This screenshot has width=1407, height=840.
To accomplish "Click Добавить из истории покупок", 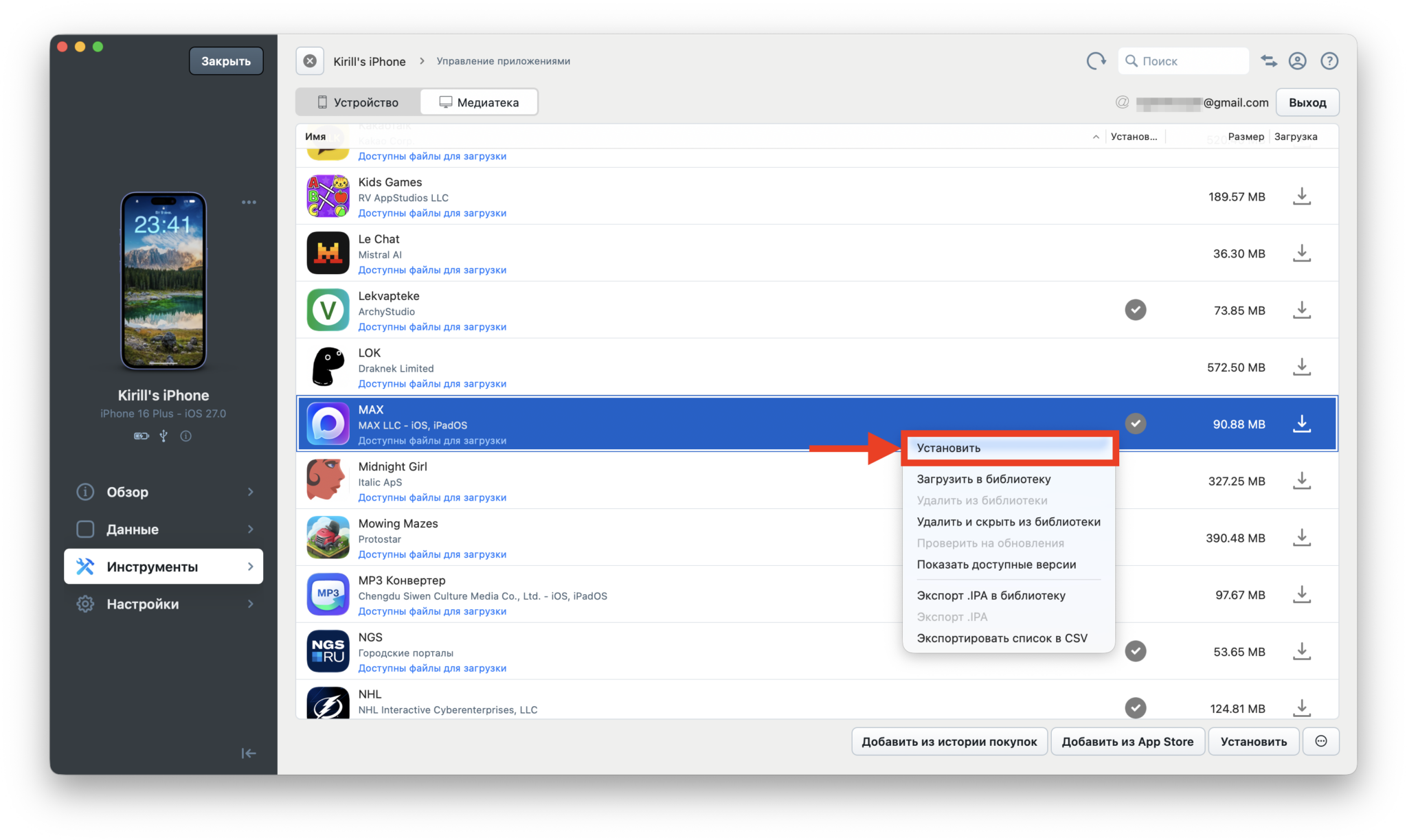I will click(949, 741).
